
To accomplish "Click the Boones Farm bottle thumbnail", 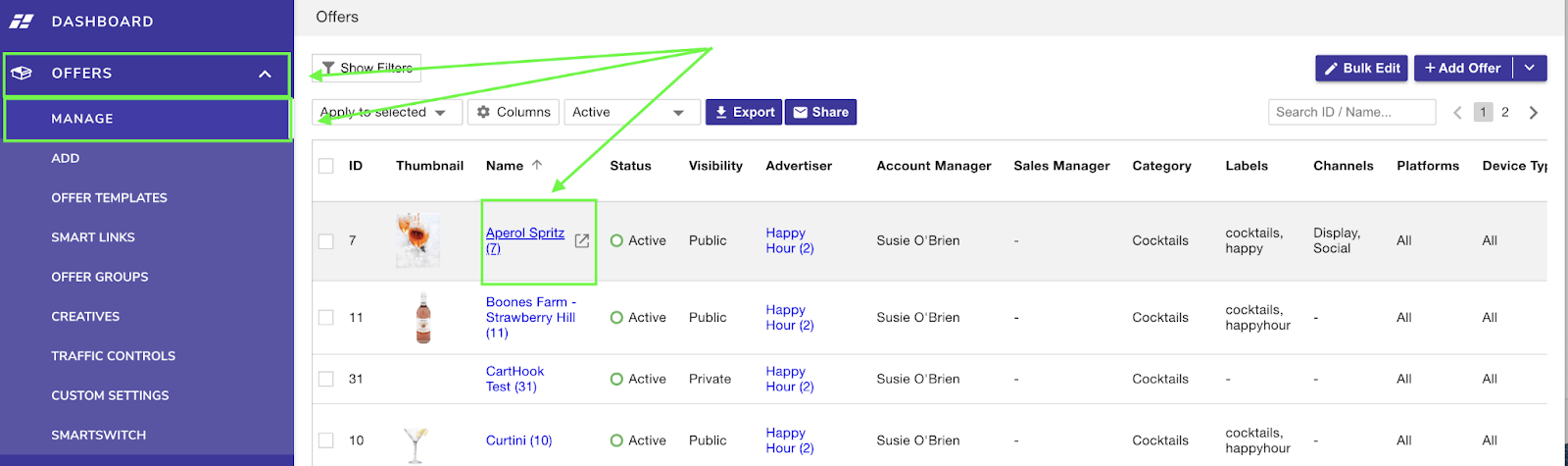I will click(423, 318).
